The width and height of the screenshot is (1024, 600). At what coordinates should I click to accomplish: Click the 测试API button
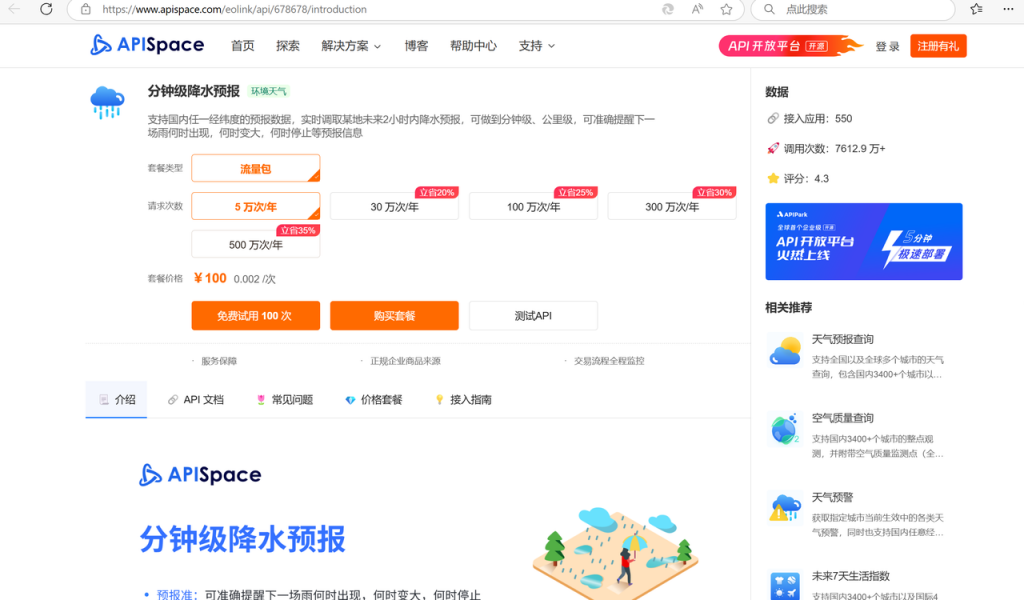click(533, 315)
